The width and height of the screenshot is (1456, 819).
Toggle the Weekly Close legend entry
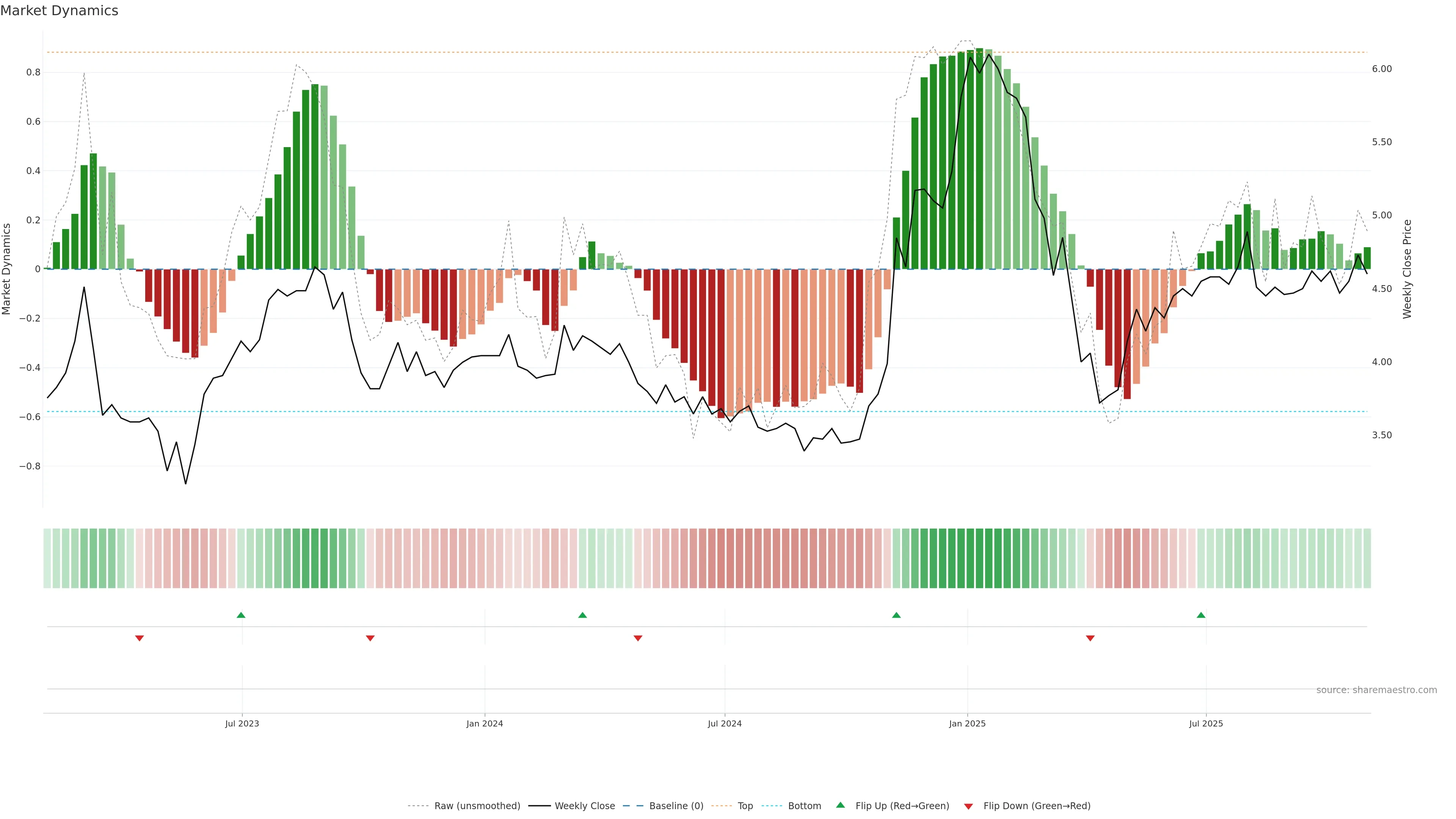pos(584,806)
